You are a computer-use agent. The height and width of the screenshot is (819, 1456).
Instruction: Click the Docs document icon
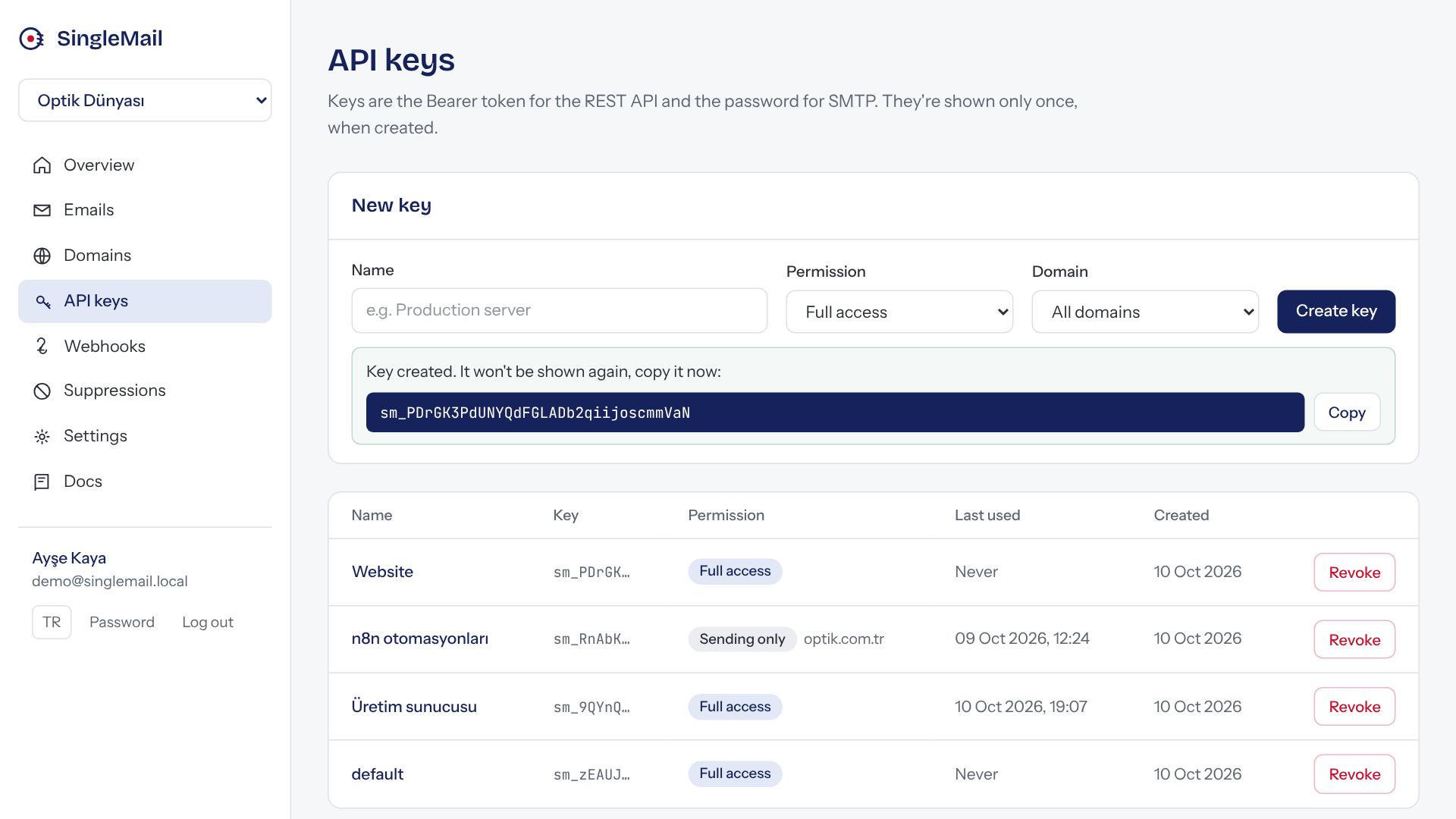pyautogui.click(x=42, y=482)
